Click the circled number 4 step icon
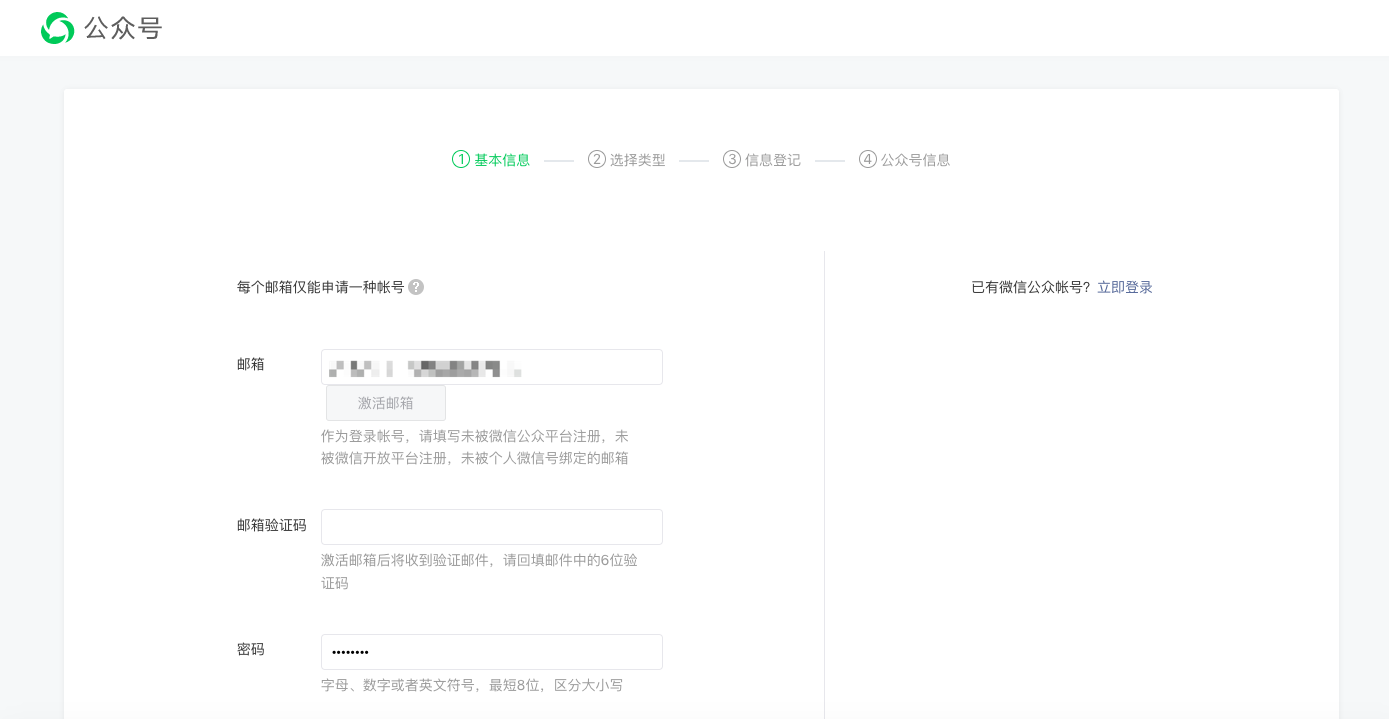This screenshot has width=1389, height=719. pos(867,159)
